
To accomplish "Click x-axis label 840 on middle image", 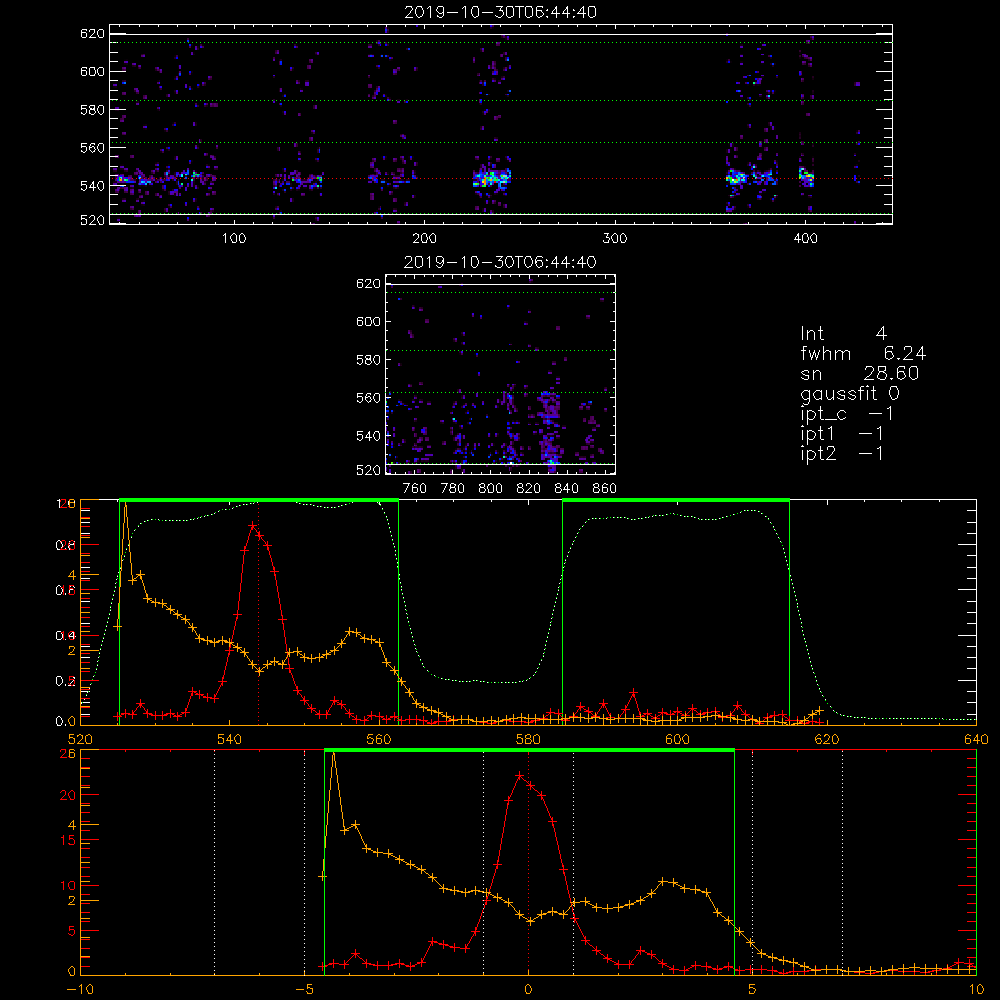I will (566, 489).
